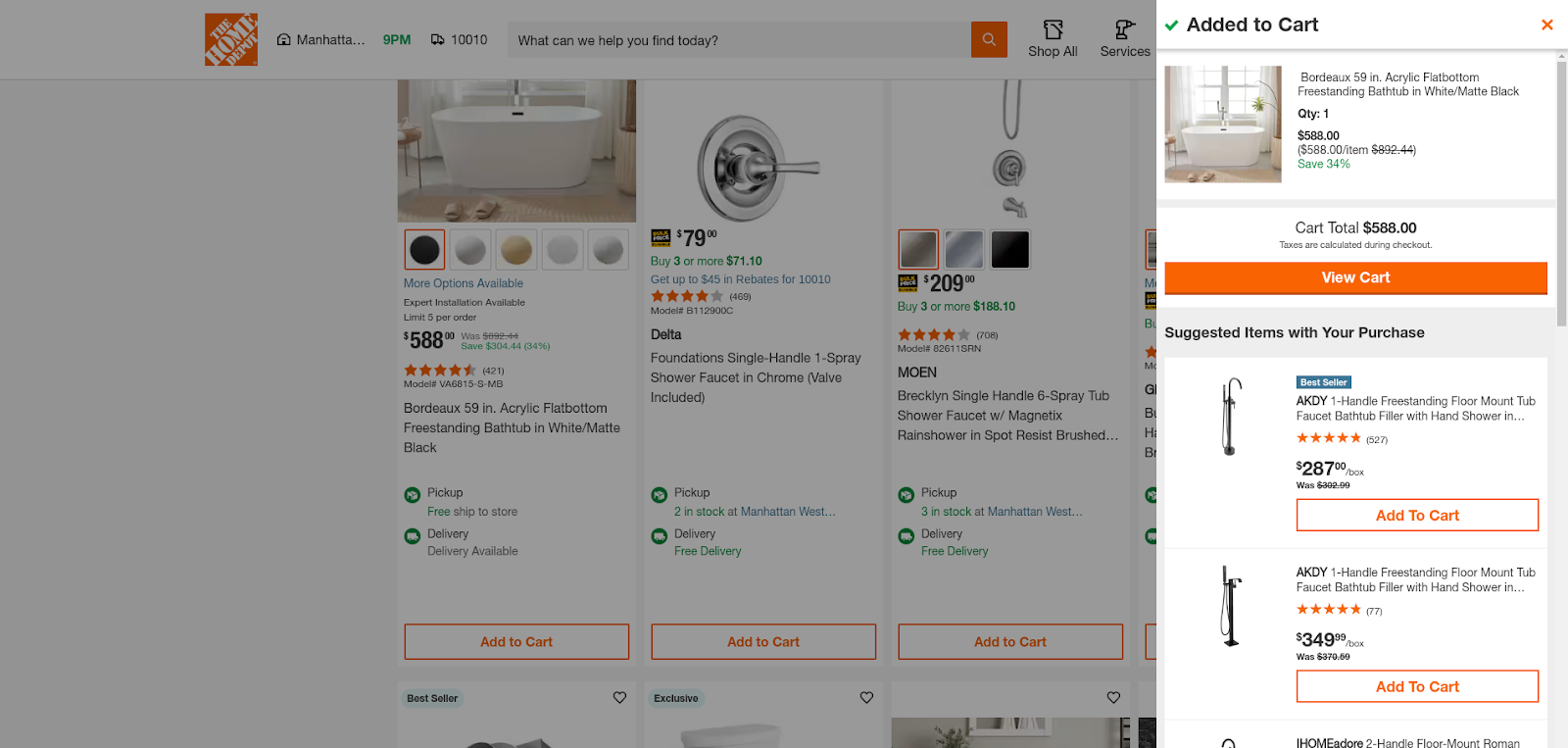Click the View Cart button
The image size is (1568, 748).
(1355, 278)
